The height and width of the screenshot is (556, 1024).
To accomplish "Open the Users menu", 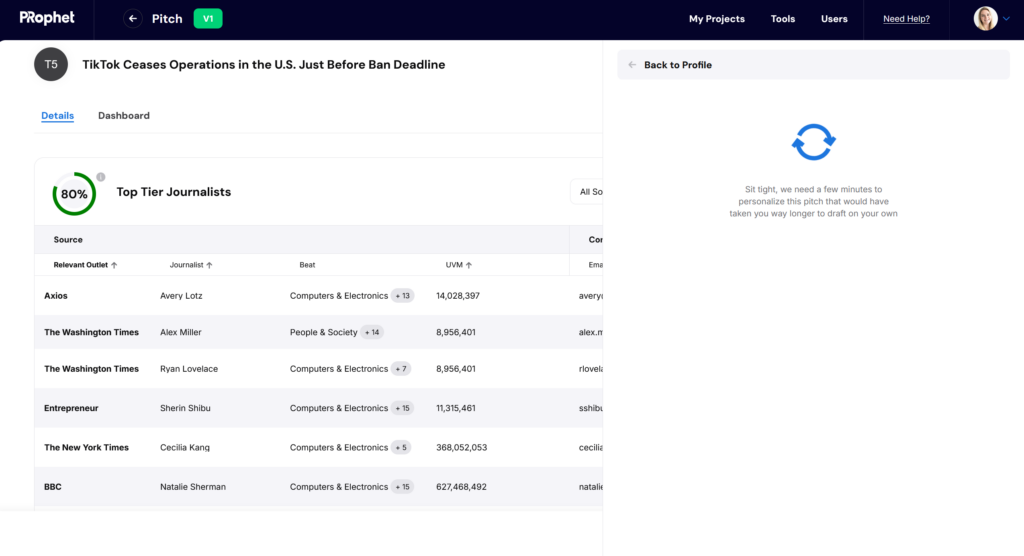I will [834, 19].
